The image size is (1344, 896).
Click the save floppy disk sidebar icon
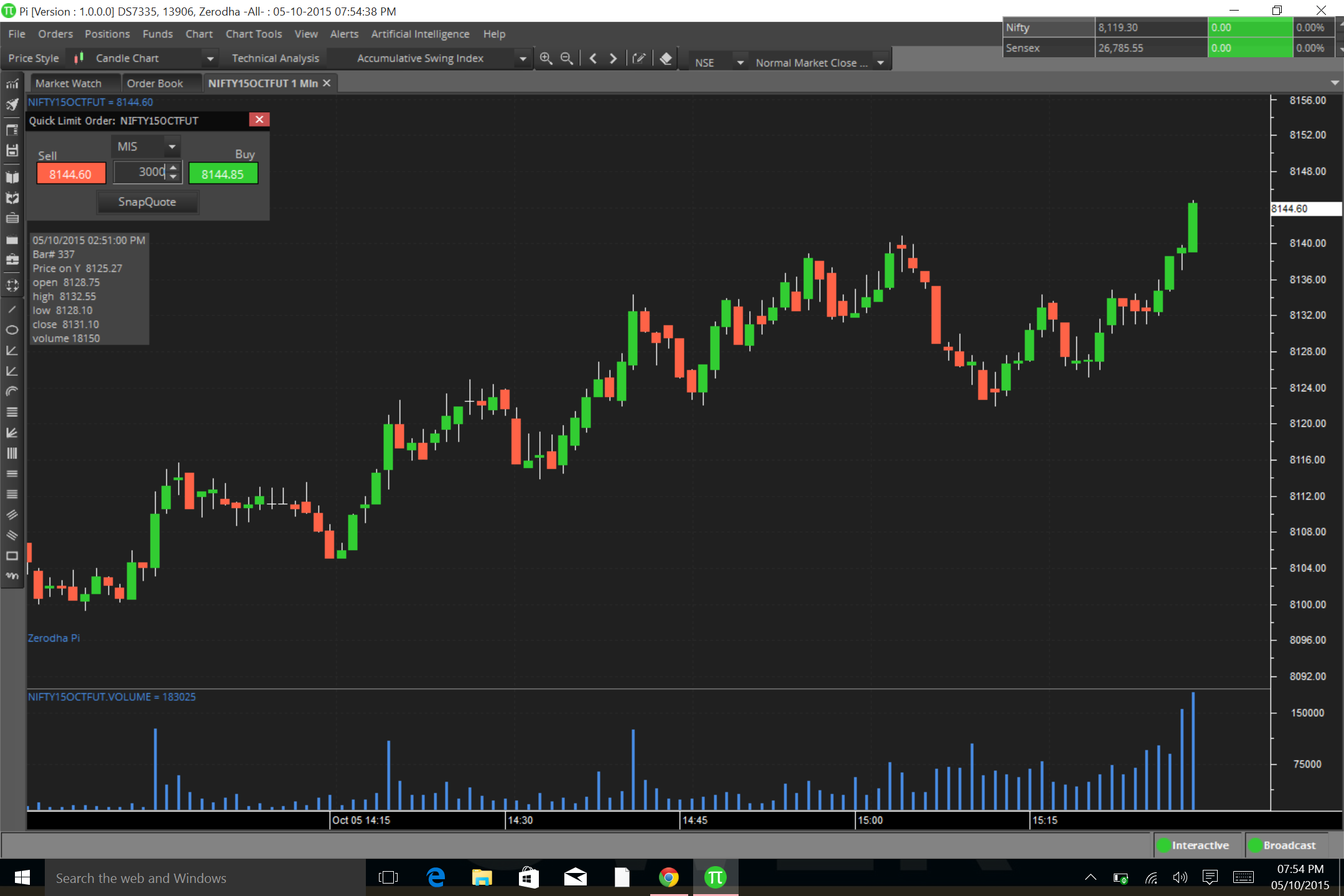[12, 150]
